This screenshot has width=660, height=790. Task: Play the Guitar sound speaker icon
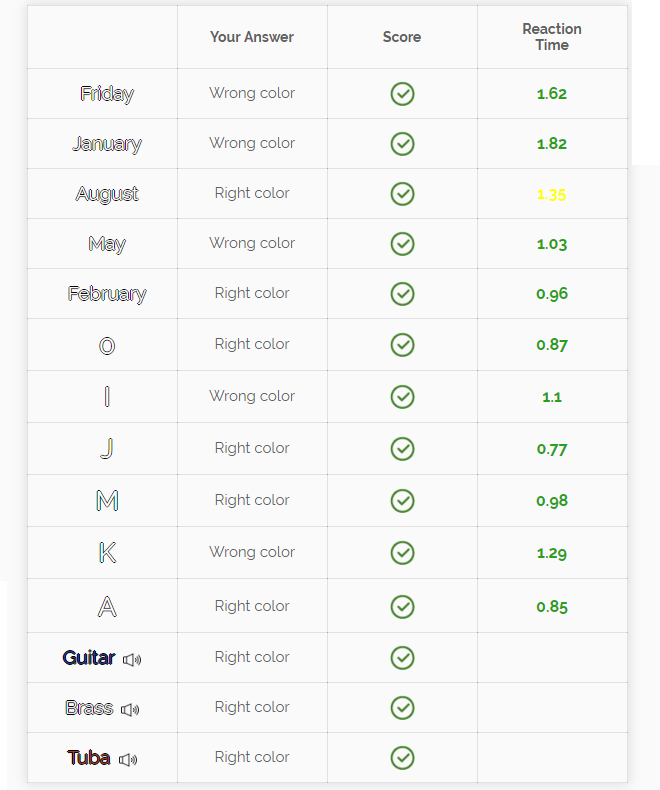click(x=132, y=659)
